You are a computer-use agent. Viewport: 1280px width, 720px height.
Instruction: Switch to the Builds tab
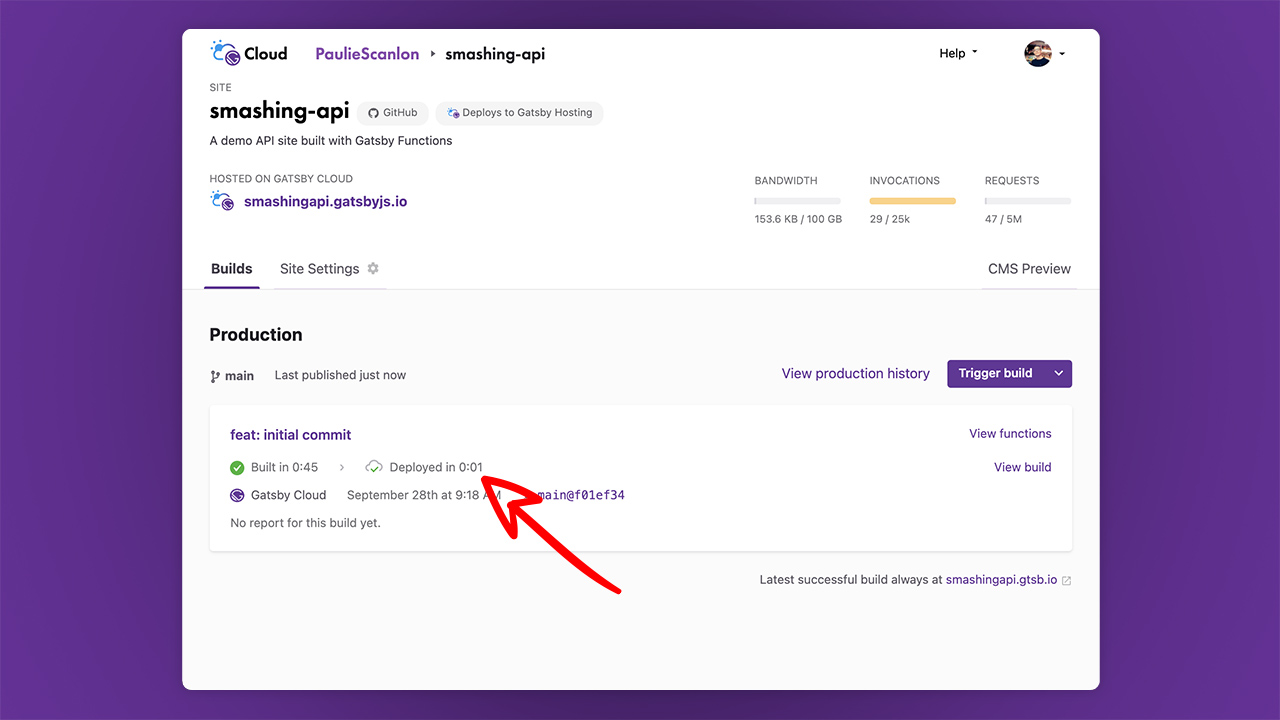coord(232,268)
